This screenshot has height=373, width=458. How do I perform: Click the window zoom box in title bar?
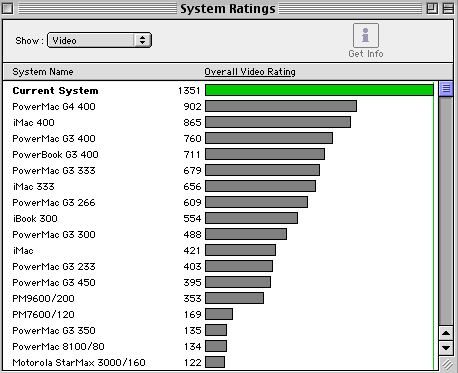432,8
